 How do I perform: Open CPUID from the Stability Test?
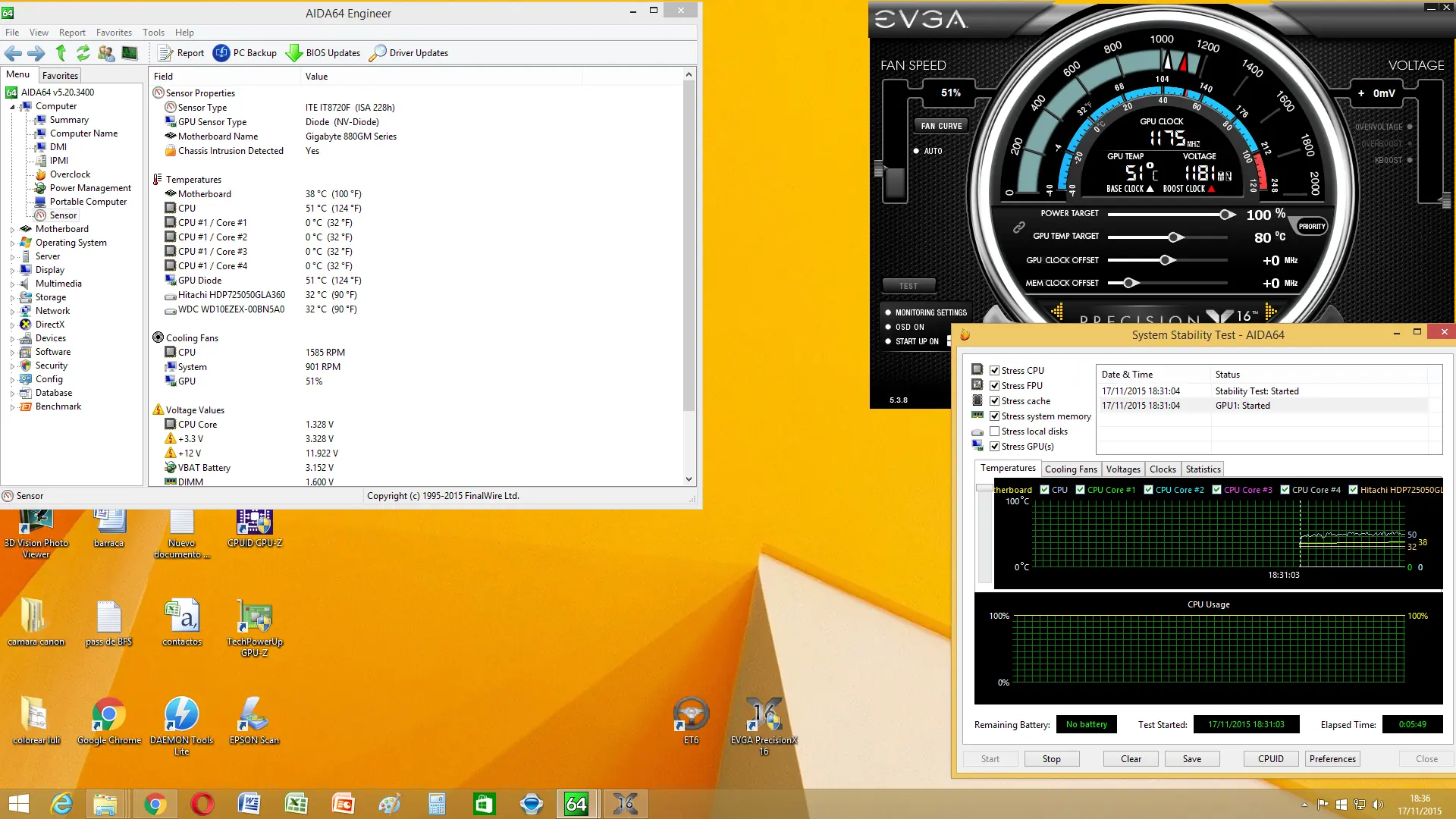point(1271,759)
